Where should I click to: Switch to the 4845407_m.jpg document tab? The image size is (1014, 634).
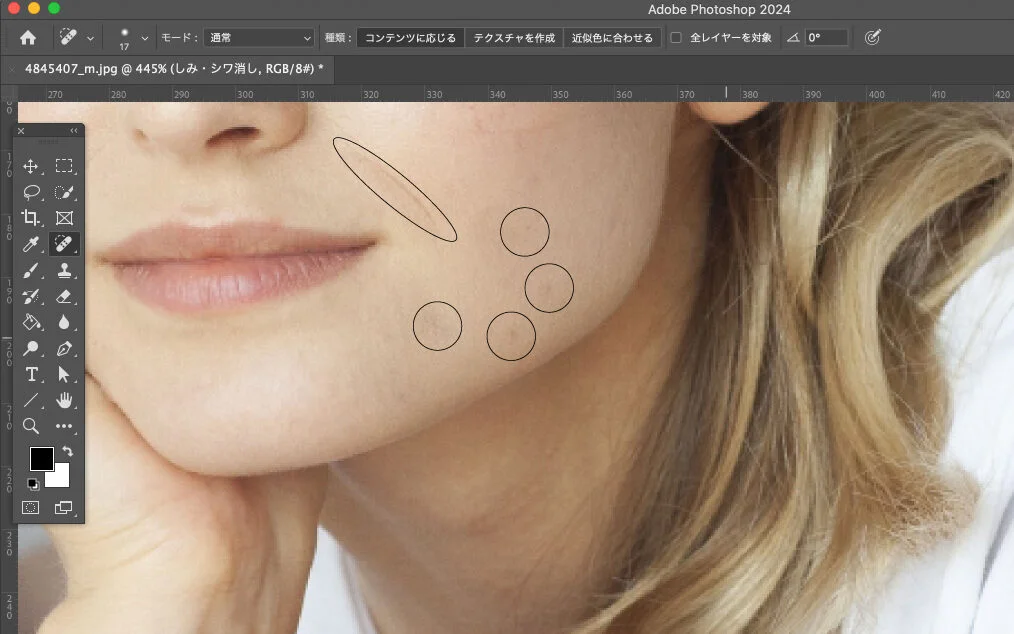tap(171, 69)
